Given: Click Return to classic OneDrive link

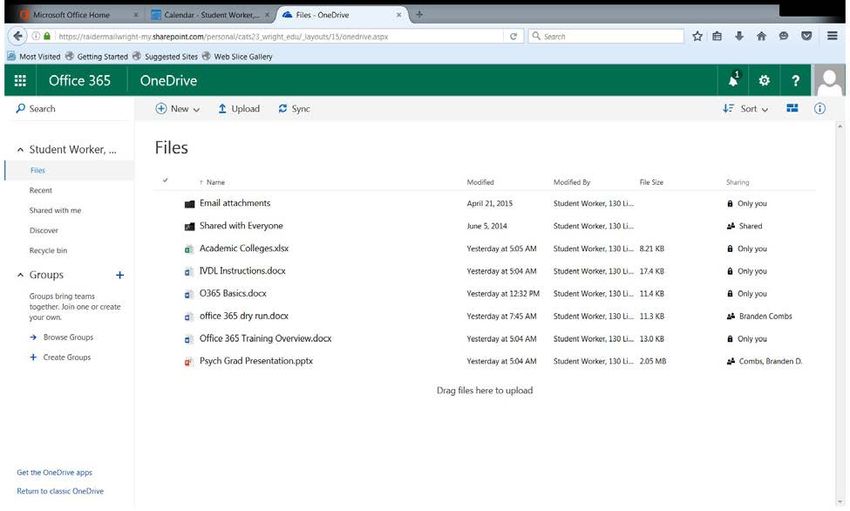Looking at the screenshot, I should [60, 491].
